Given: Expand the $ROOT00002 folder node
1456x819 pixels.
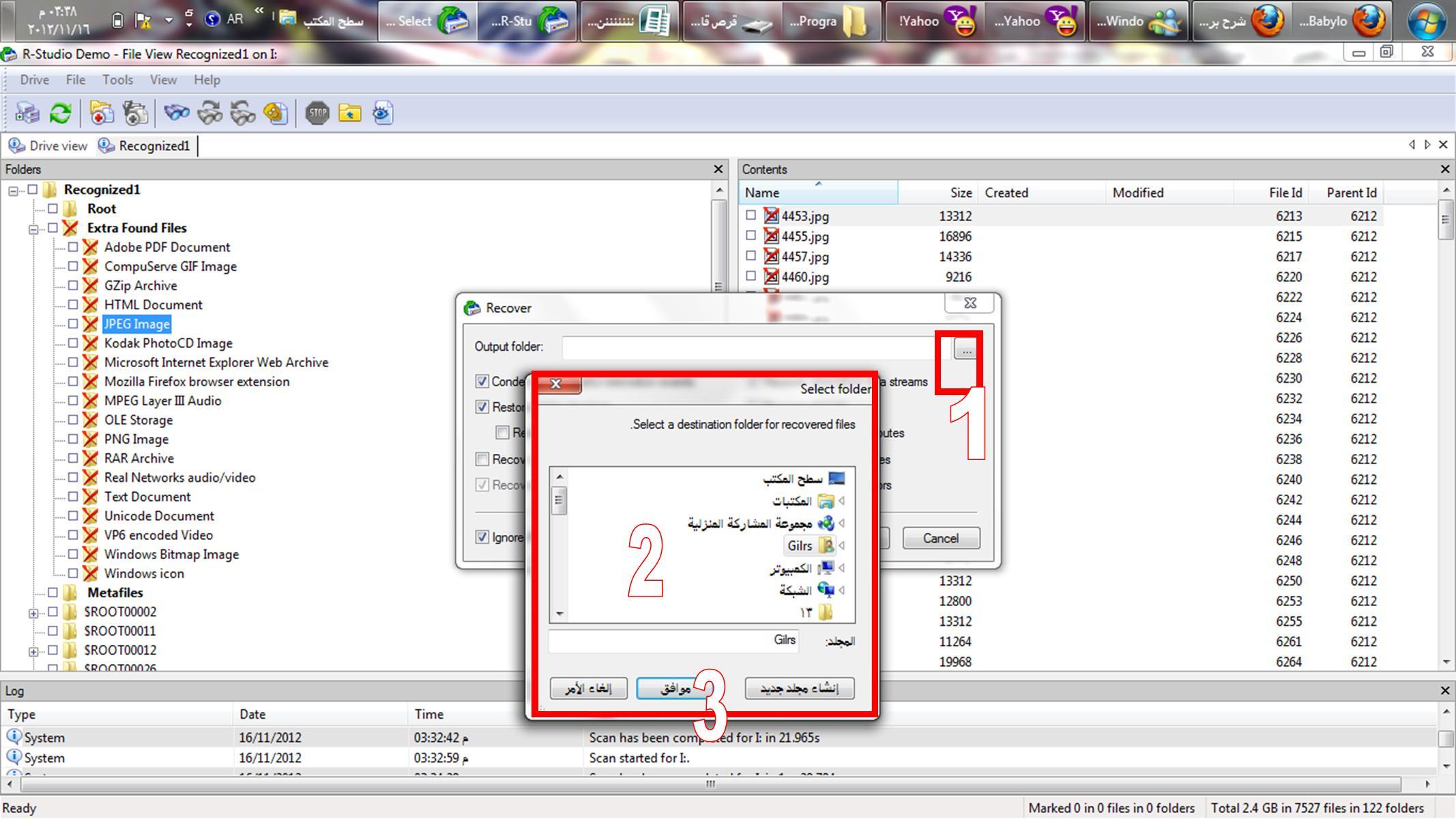Looking at the screenshot, I should (33, 613).
